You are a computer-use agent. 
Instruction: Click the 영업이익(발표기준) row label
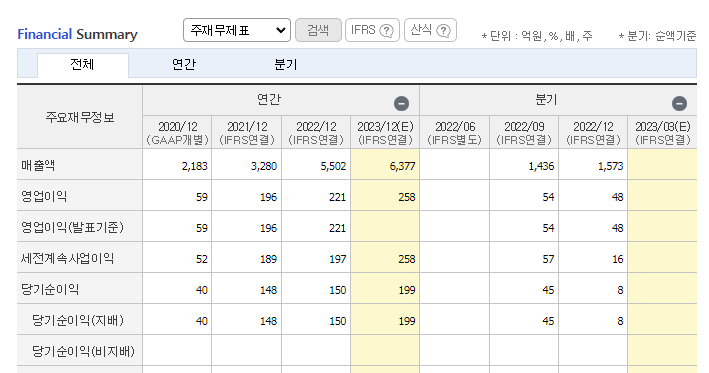(72, 227)
